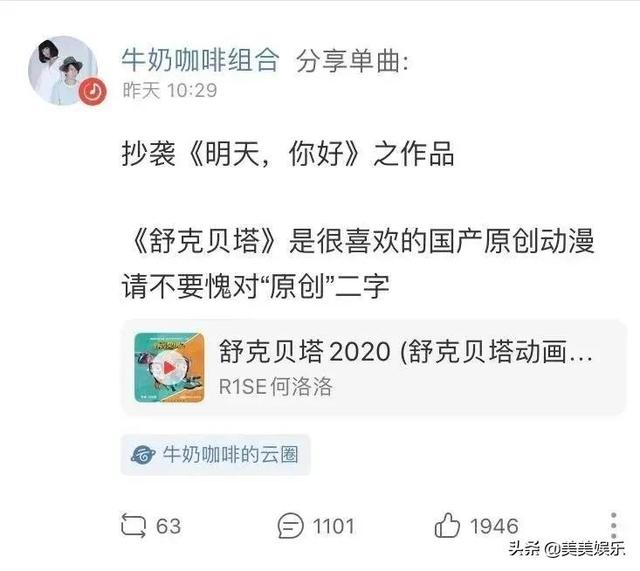The image size is (640, 571).
Task: Click the like count 1946
Action: 494,526
